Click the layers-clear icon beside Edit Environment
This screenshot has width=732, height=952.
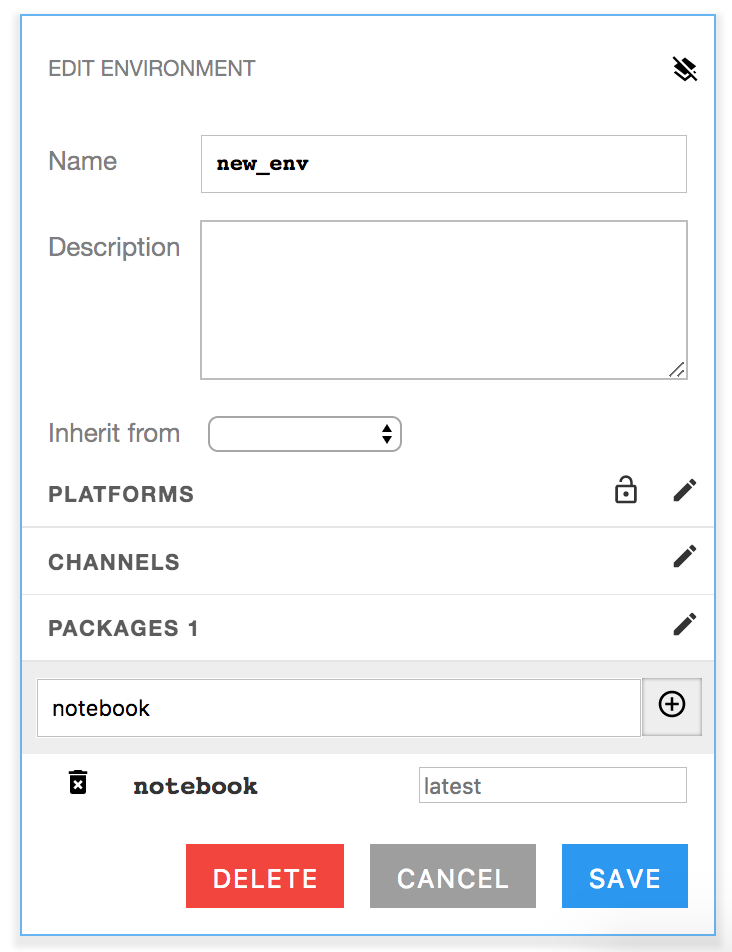(x=684, y=69)
